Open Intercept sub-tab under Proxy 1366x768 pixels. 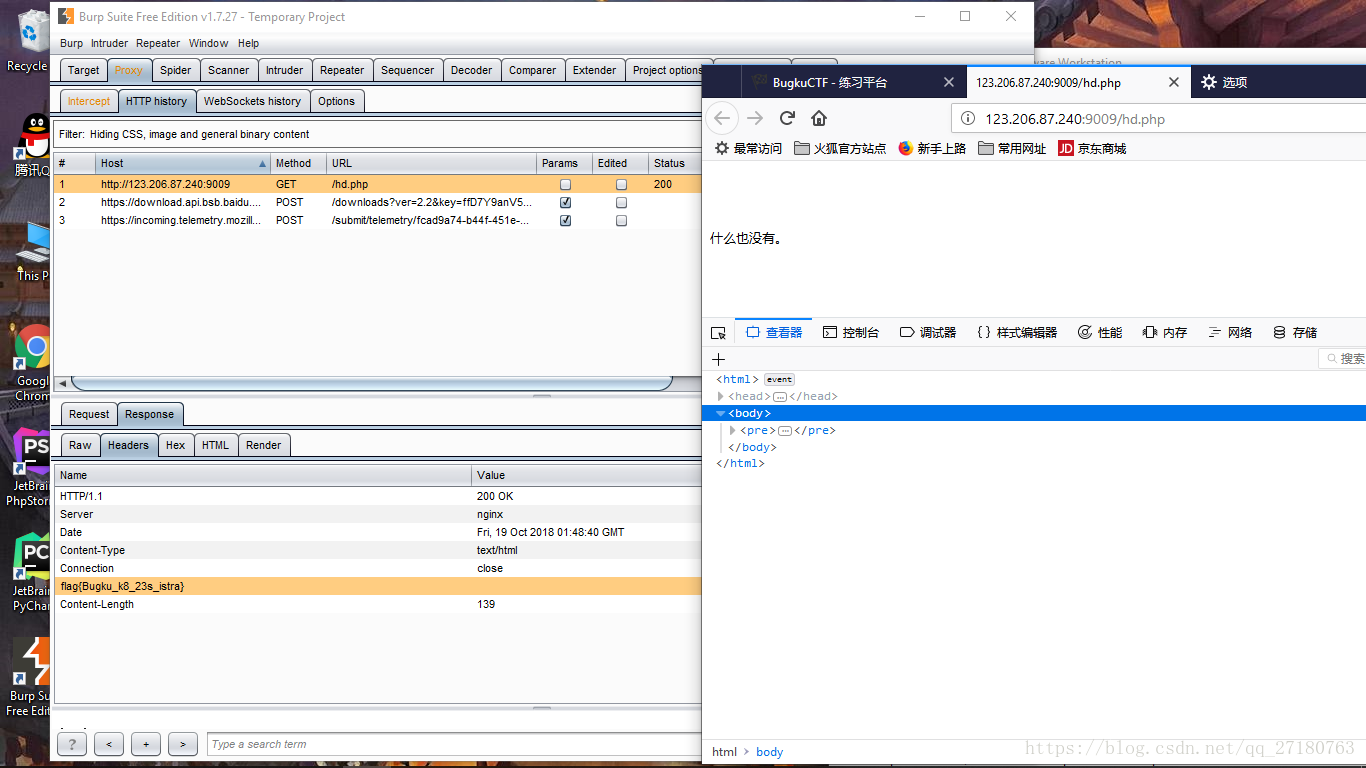coord(89,101)
